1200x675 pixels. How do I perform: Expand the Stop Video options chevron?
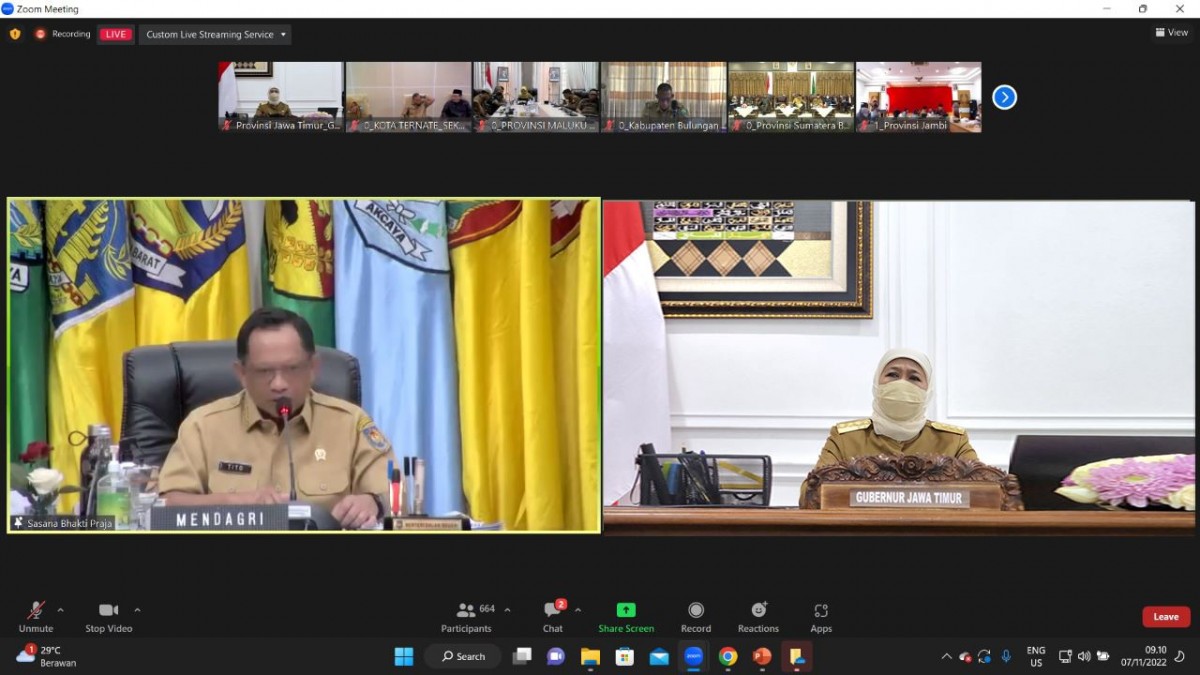pos(138,608)
